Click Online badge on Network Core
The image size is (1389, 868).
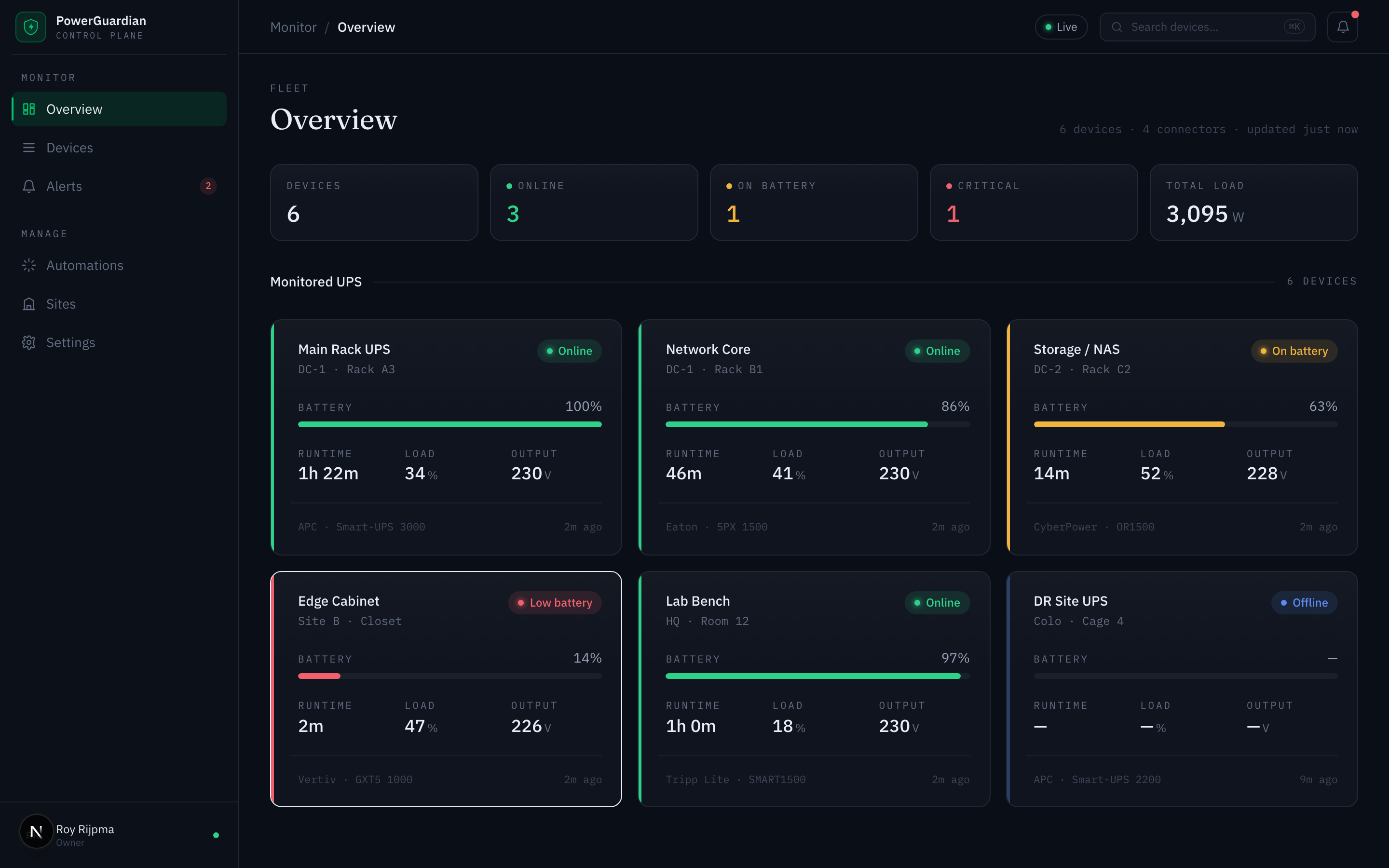click(937, 351)
